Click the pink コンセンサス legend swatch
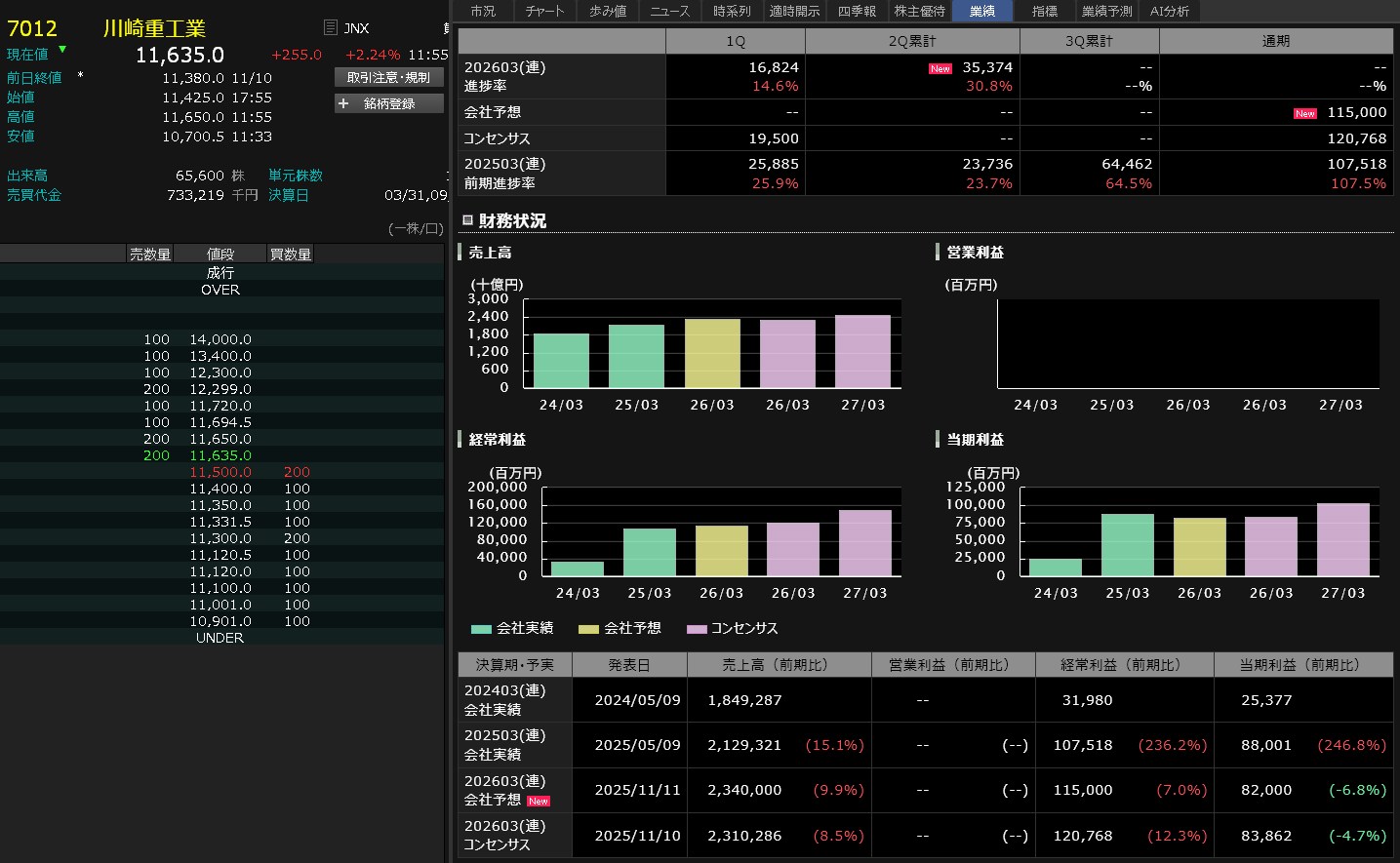 click(696, 629)
